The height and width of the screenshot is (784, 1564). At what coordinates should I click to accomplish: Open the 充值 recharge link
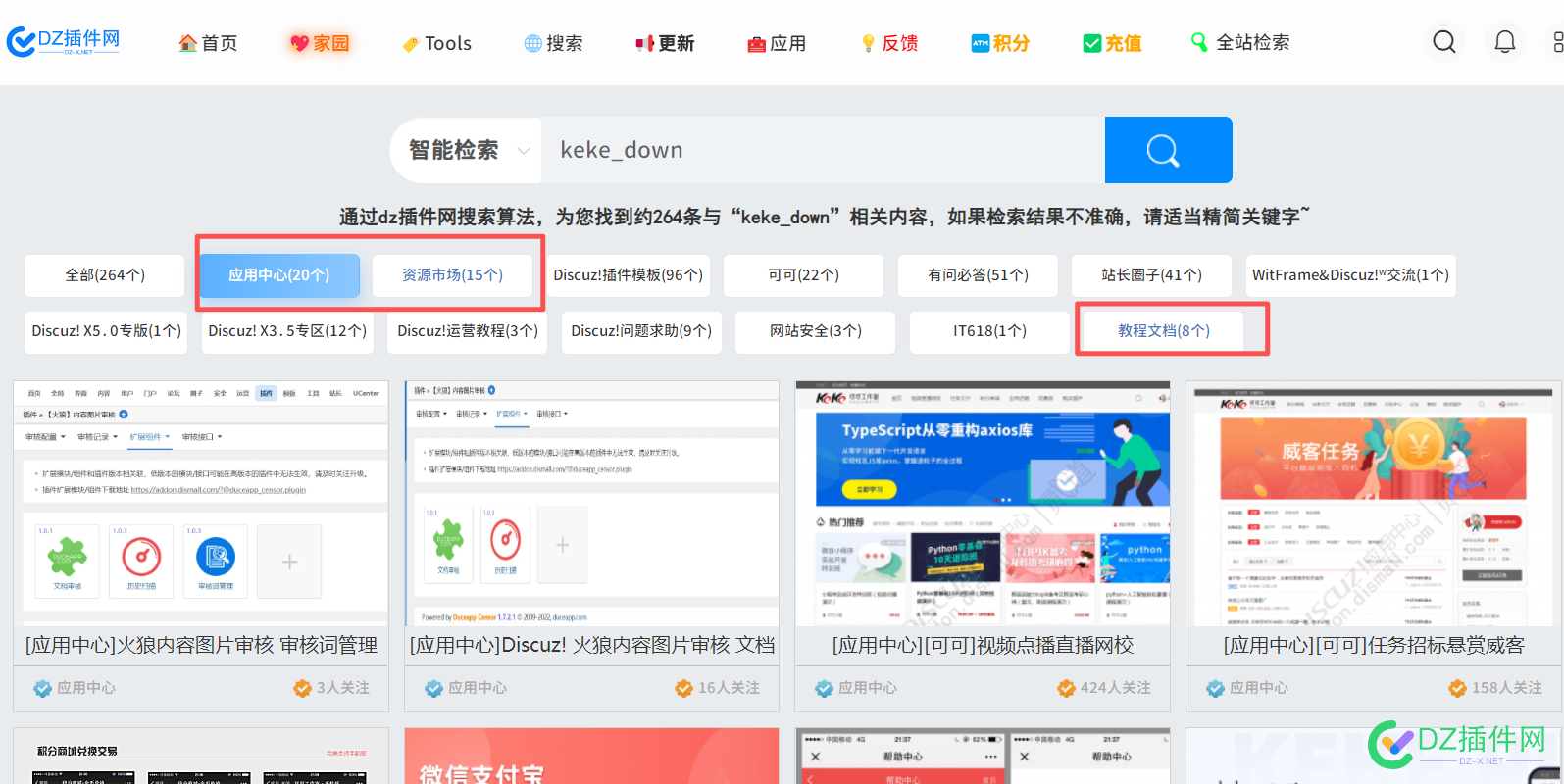(1112, 43)
